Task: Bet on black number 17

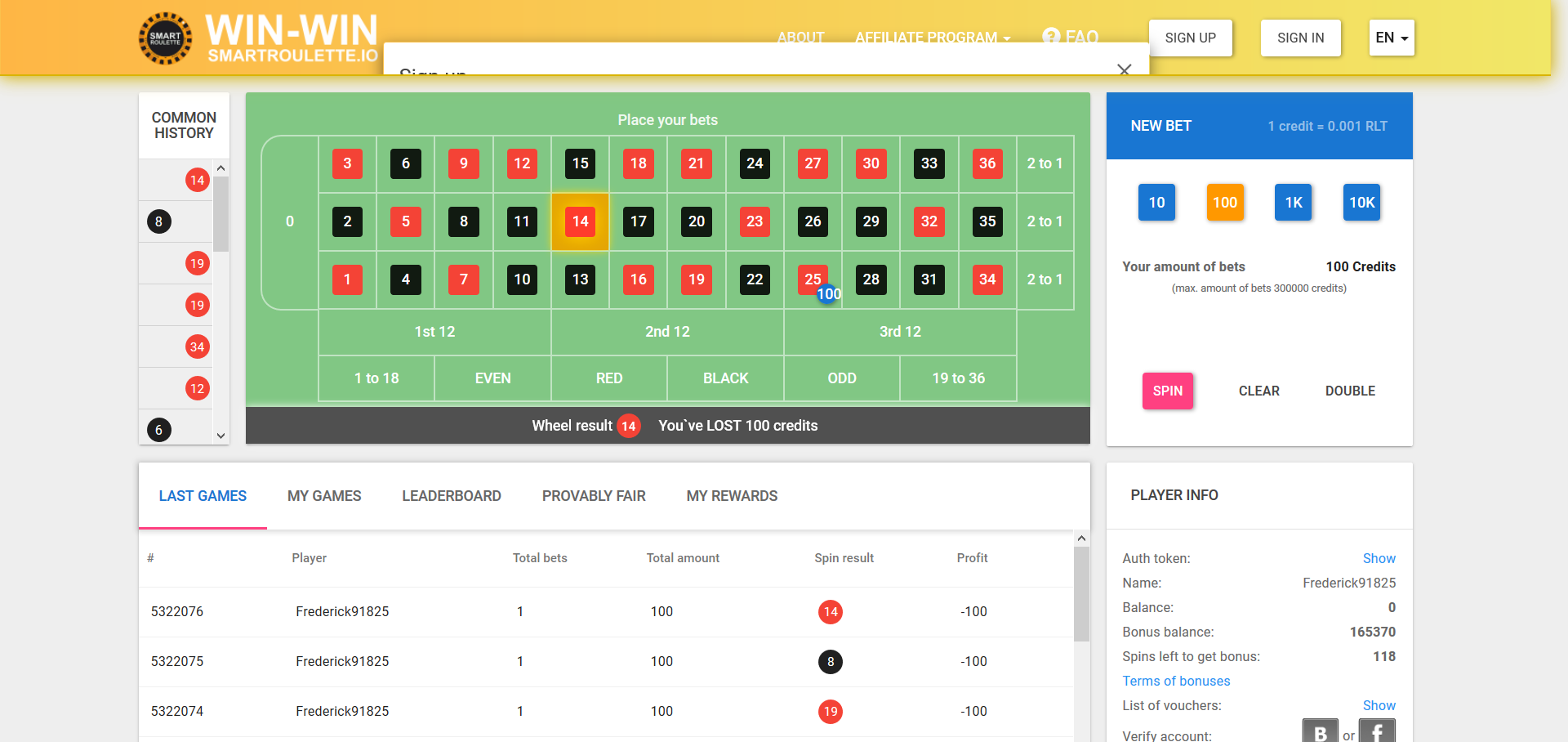Action: click(x=639, y=221)
